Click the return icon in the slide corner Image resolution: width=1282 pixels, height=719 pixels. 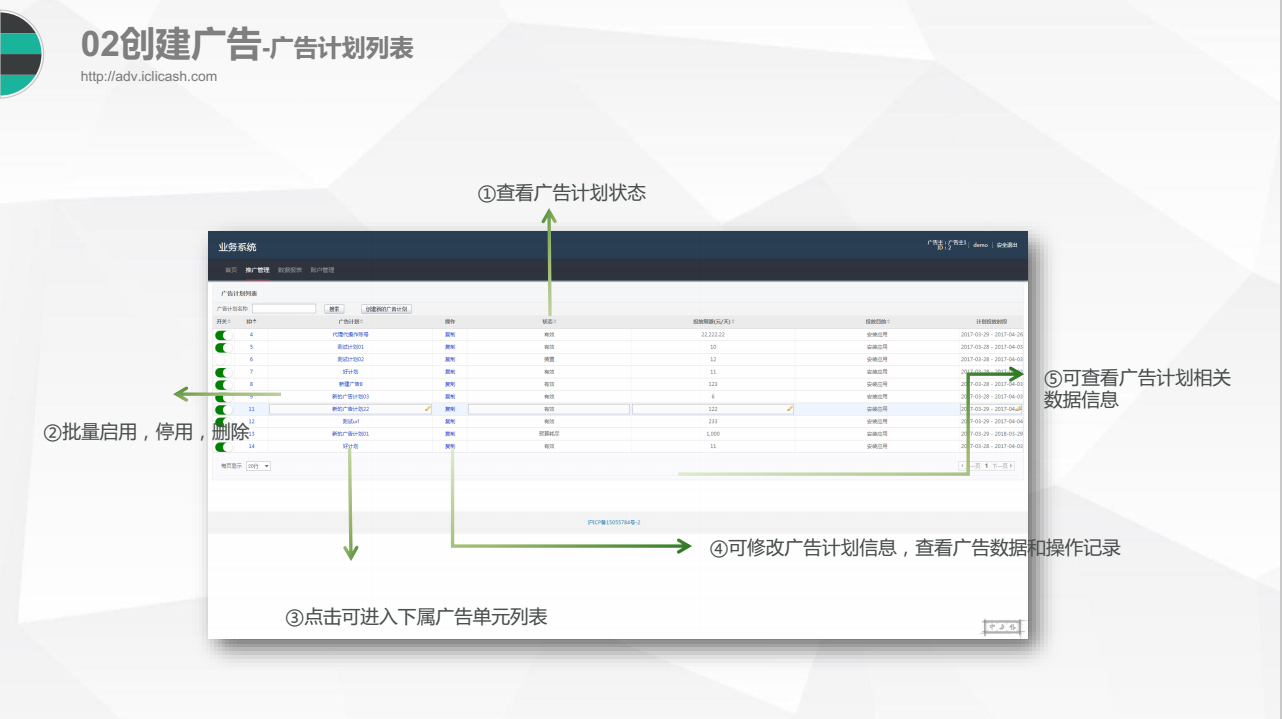pos(1001,627)
